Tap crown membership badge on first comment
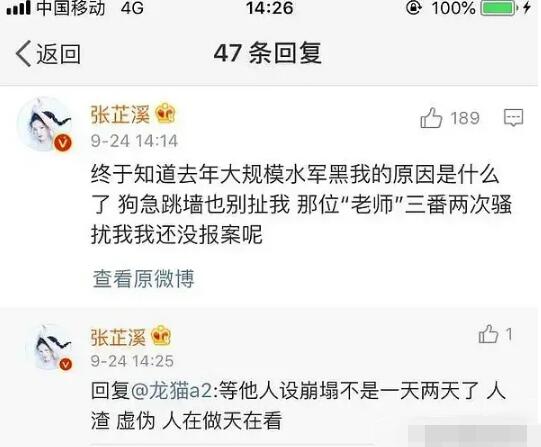This screenshot has height=447, width=541. (x=166, y=113)
